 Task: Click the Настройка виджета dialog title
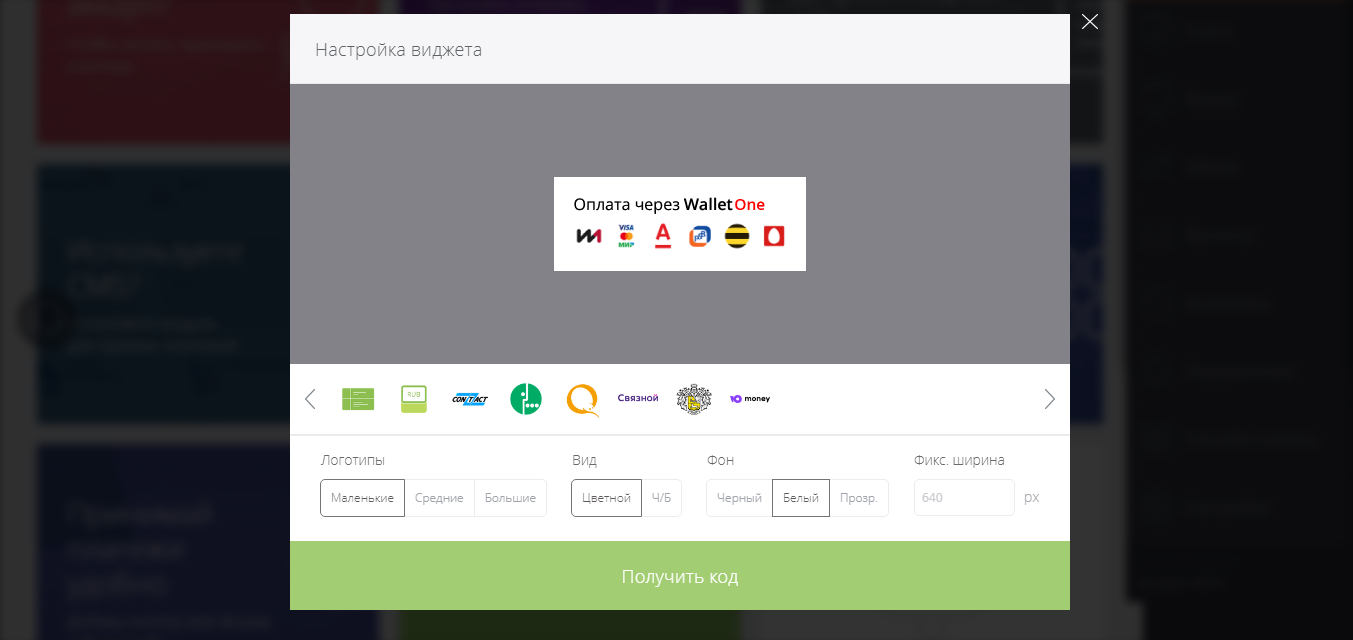click(x=398, y=49)
